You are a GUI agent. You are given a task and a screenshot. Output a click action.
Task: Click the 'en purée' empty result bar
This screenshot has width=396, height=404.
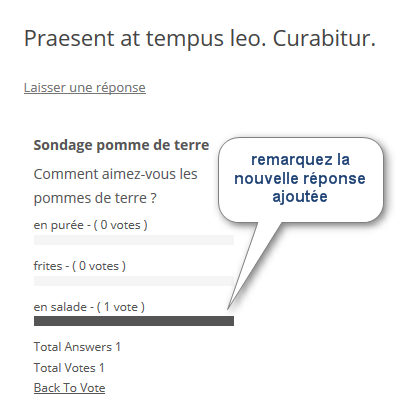point(134,240)
